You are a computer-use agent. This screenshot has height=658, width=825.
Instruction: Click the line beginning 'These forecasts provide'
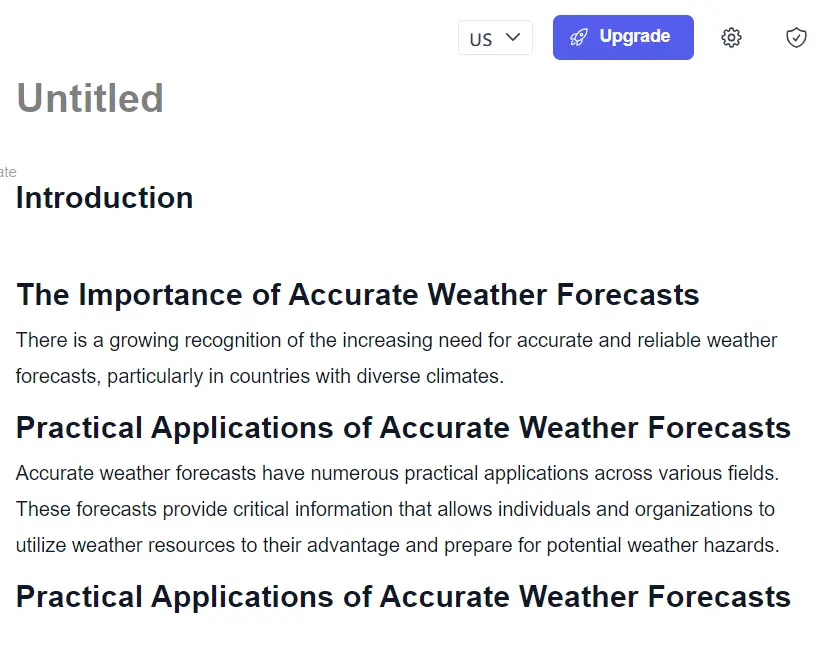395,510
